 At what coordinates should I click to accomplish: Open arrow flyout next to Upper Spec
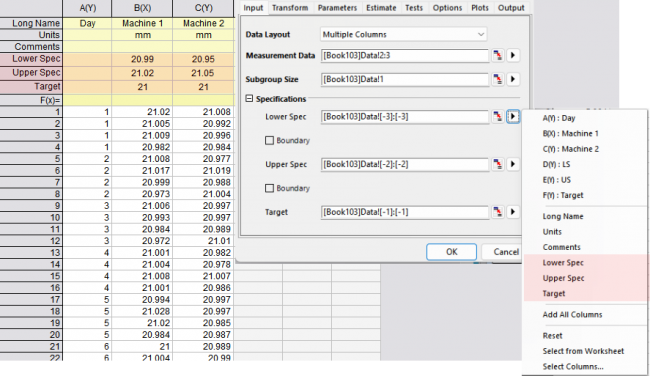click(513, 164)
